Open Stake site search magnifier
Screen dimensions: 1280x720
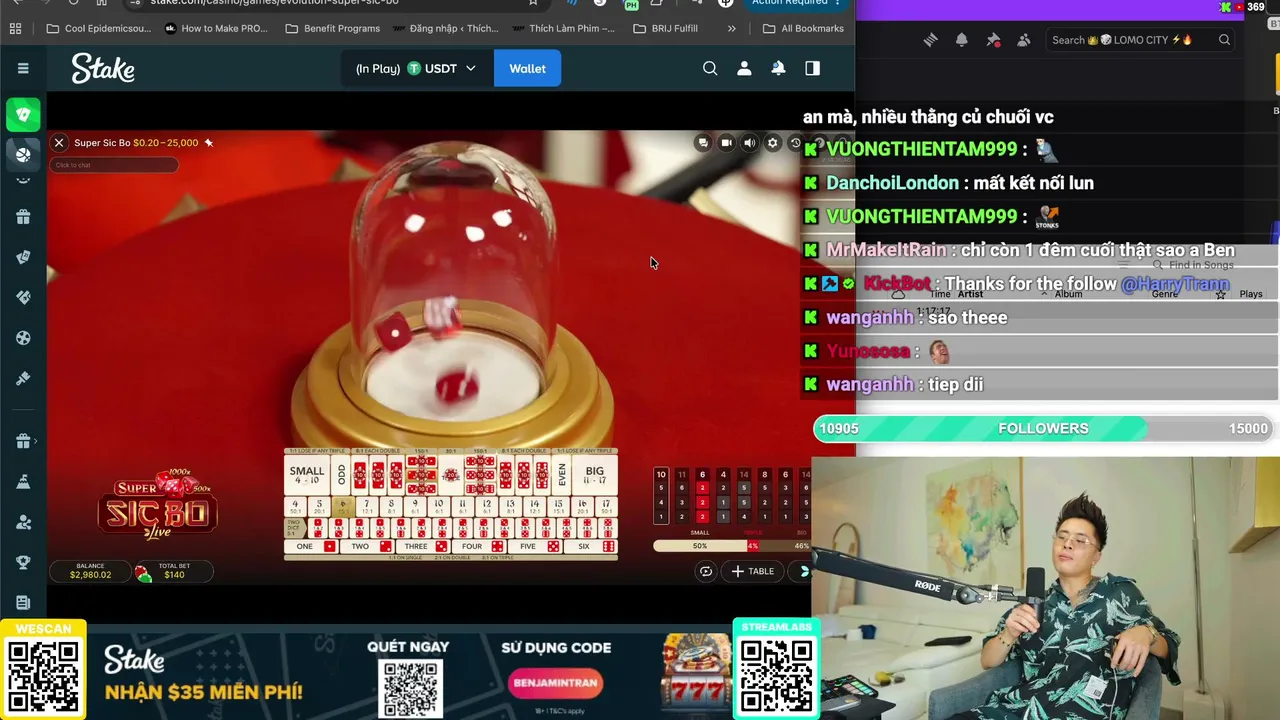pos(710,68)
